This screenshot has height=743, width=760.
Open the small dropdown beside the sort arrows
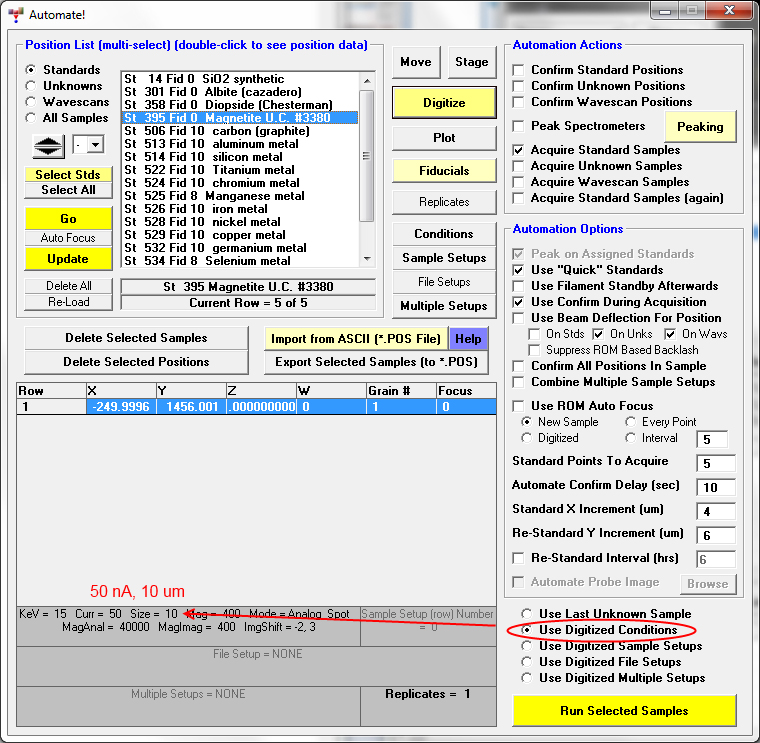click(95, 146)
